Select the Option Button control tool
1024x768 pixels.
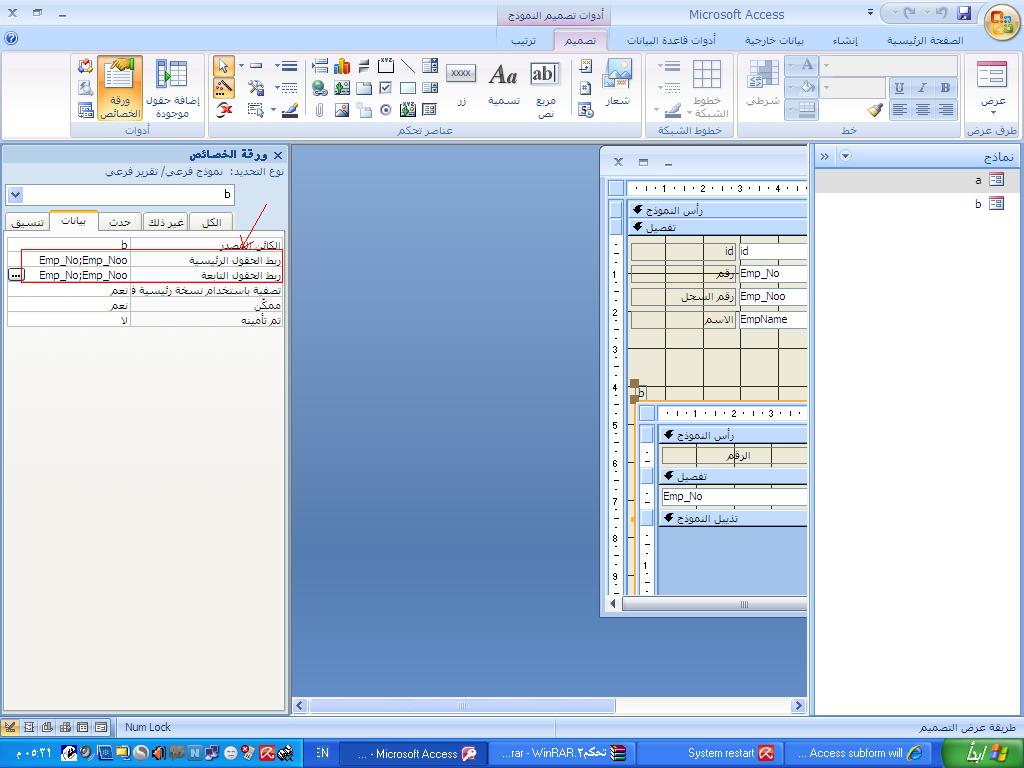[x=385, y=110]
